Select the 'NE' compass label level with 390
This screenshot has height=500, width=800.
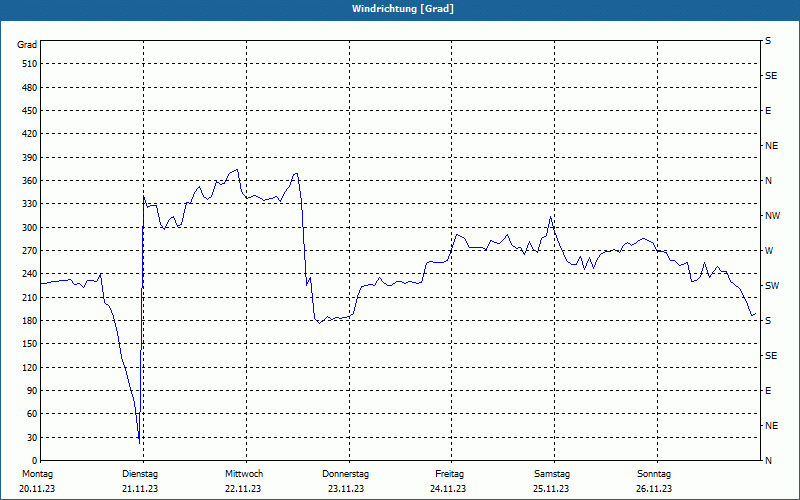771,146
